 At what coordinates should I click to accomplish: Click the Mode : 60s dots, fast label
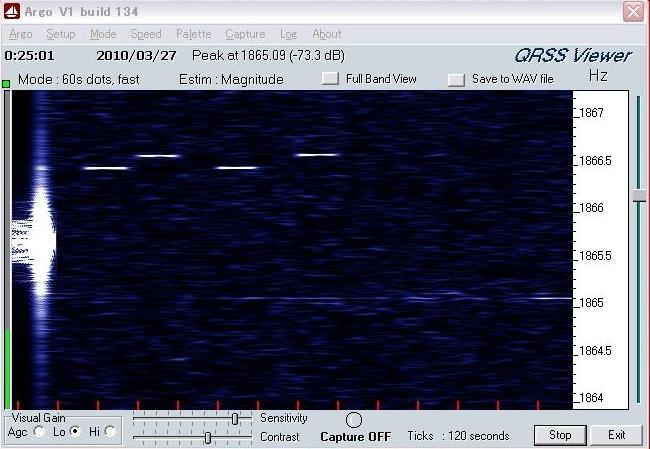[79, 79]
